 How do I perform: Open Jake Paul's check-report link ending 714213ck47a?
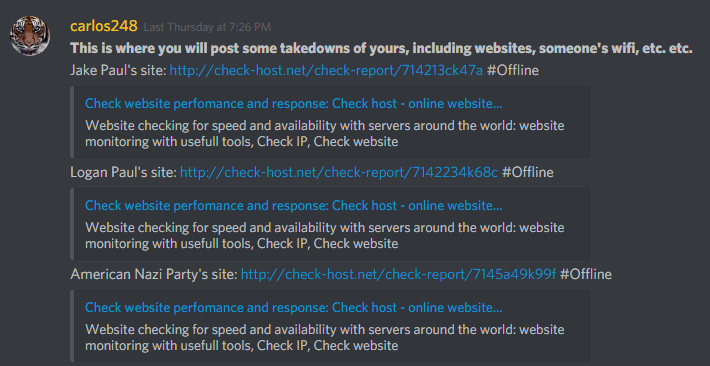click(x=326, y=70)
